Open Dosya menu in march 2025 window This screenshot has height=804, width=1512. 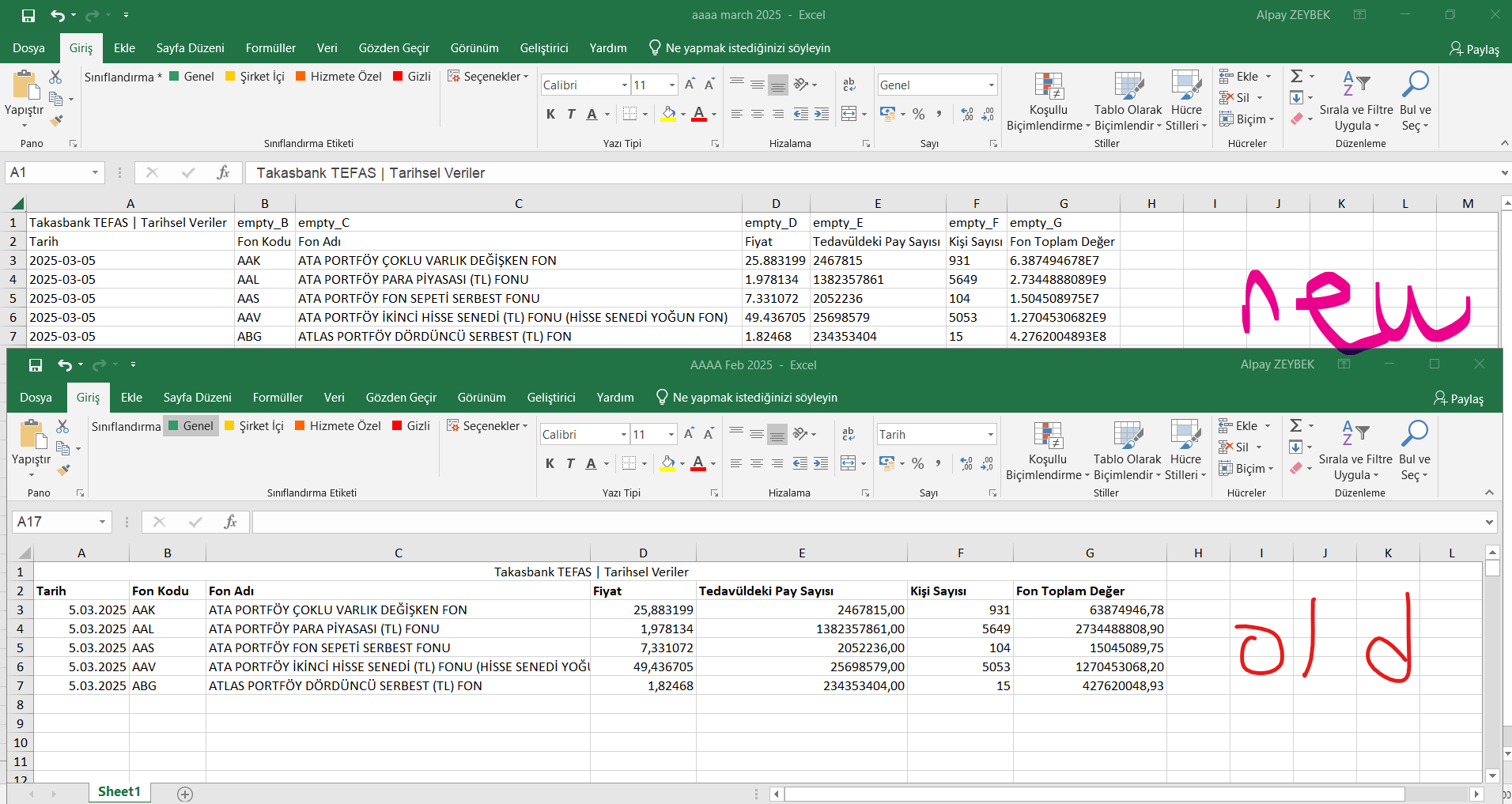click(x=28, y=48)
